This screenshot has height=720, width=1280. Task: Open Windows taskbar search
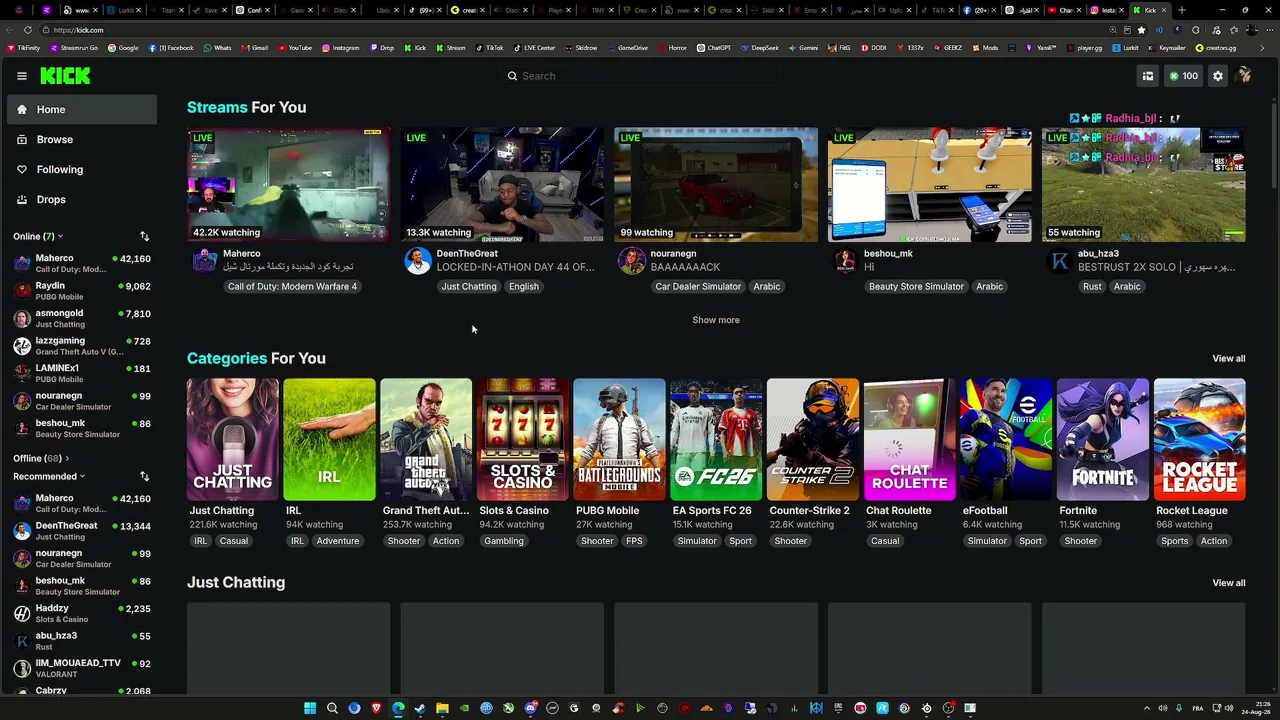point(332,708)
